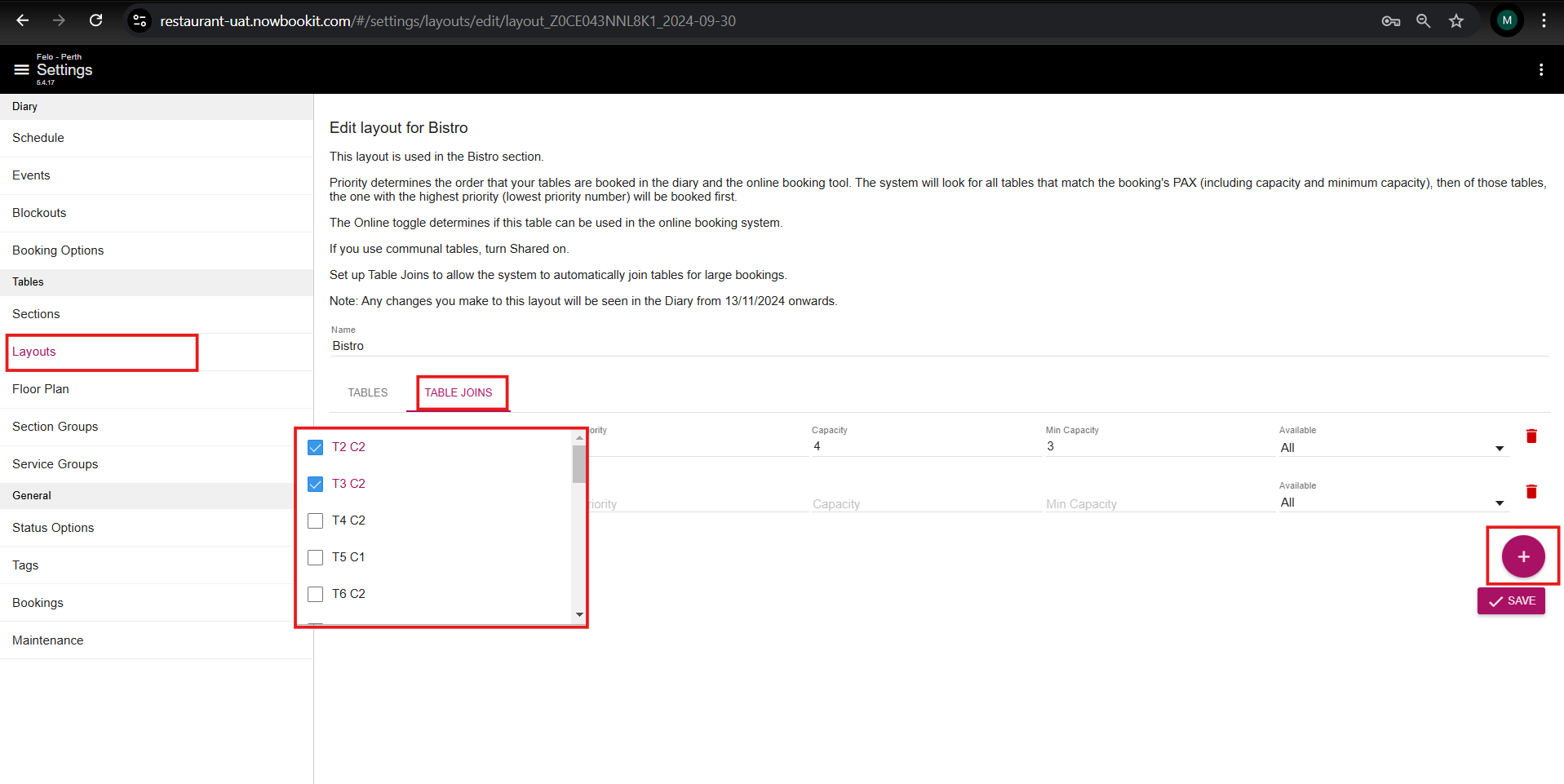Open the browser profile avatar M
This screenshot has height=784, width=1564.
tap(1506, 20)
